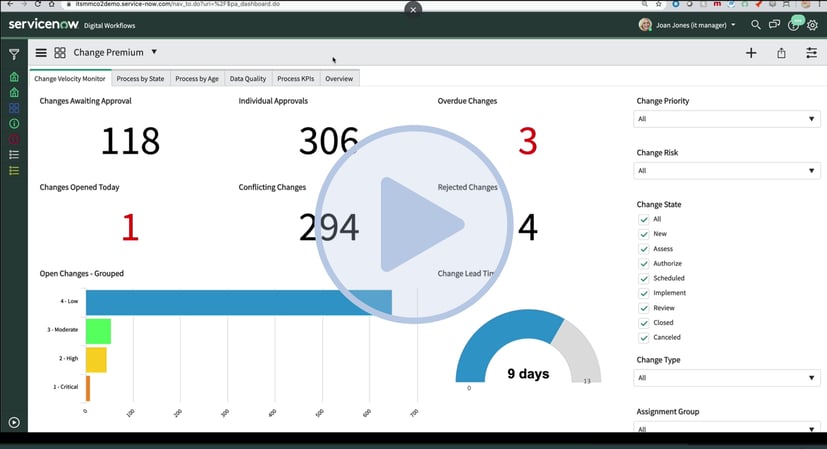Uncheck the New change state checkbox

coord(643,234)
